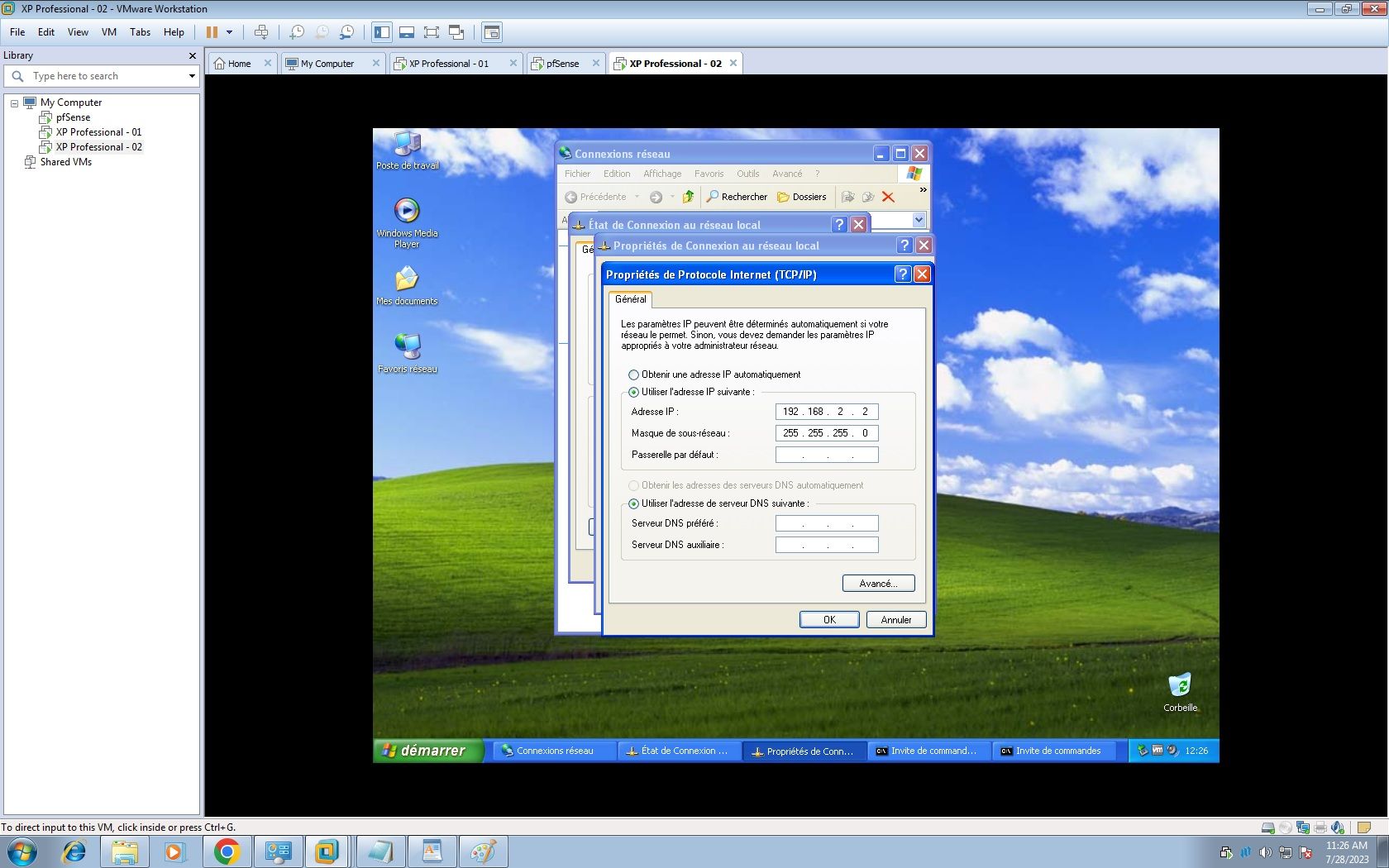The image size is (1389, 868).
Task: Open the Affichage menu in Connexions réseau
Action: (x=662, y=174)
